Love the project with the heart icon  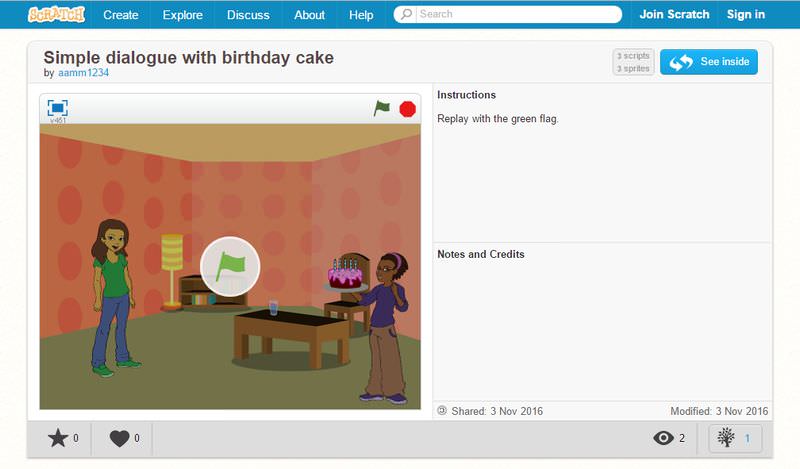(x=119, y=438)
